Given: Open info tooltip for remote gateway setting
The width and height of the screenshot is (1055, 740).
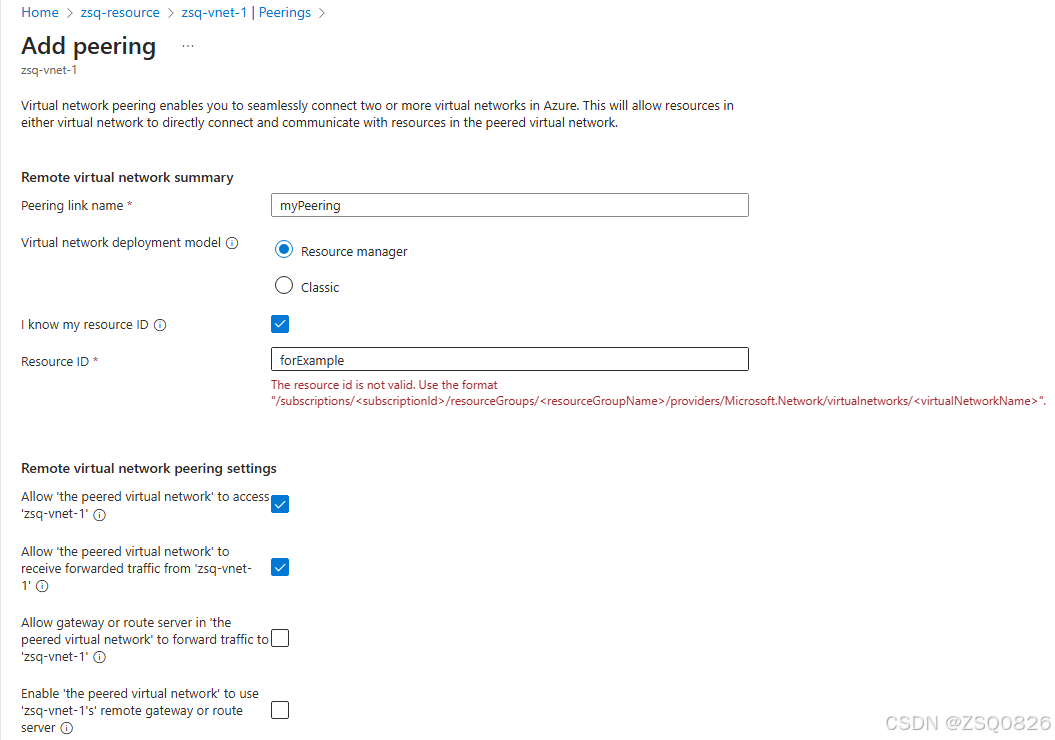Looking at the screenshot, I should (66, 727).
